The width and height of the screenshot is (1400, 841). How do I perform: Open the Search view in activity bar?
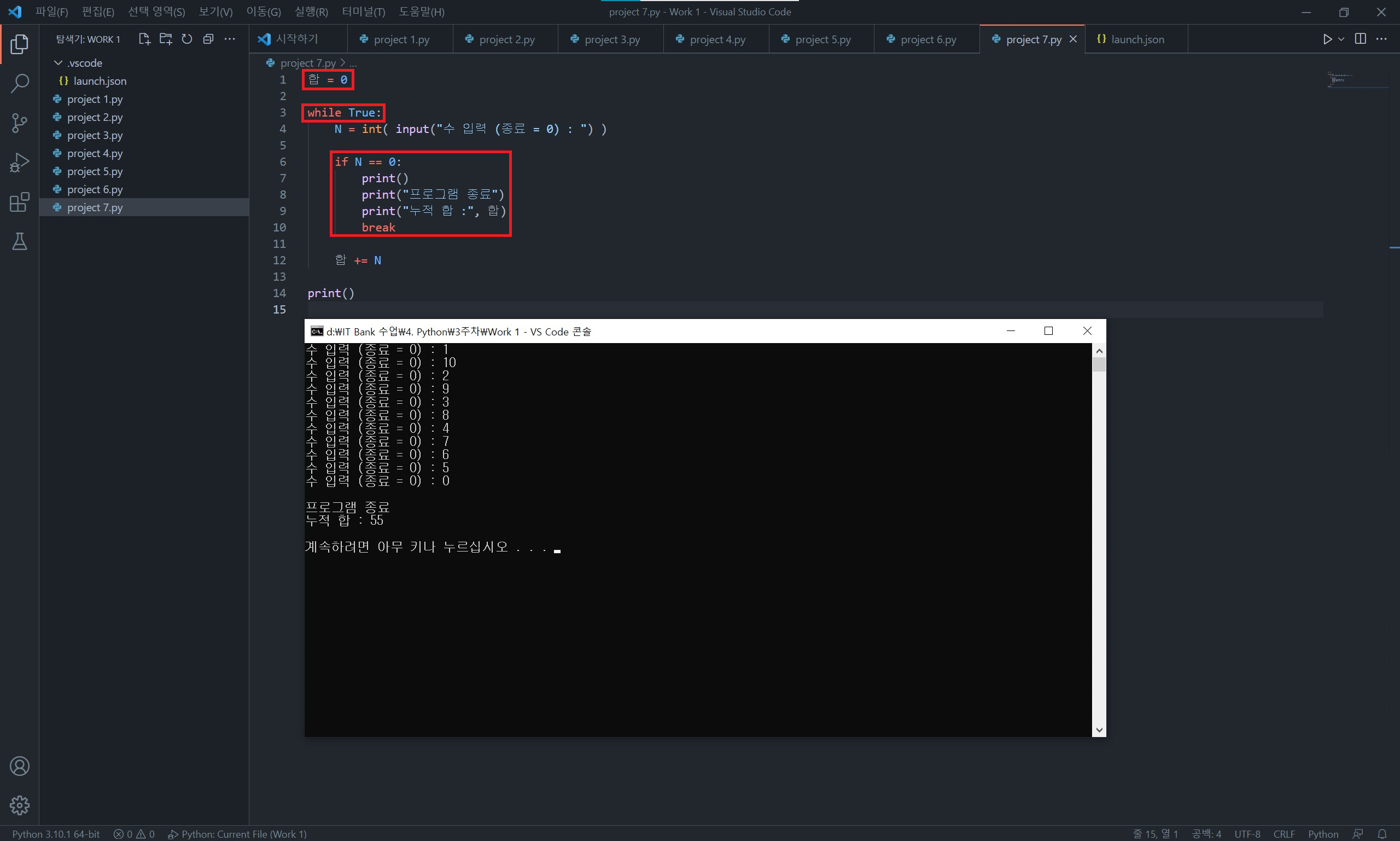tap(19, 83)
